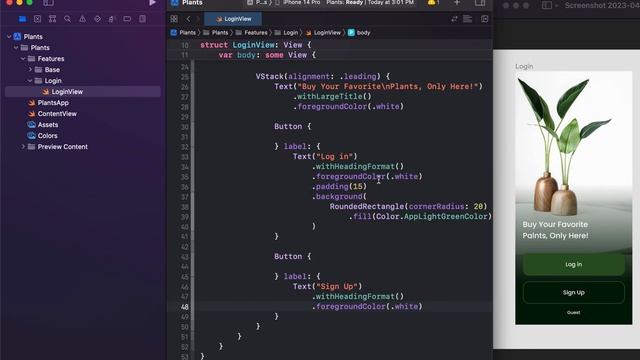
Task: Open the Preview window sidebar view dropdown
Action: pyautogui.click(x=556, y=5)
